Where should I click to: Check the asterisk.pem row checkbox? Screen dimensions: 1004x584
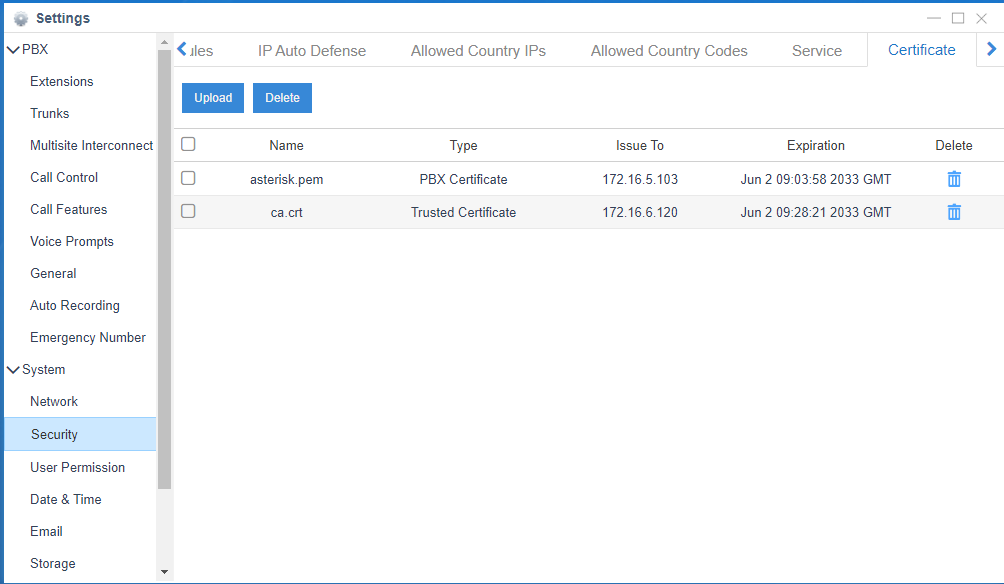[188, 178]
